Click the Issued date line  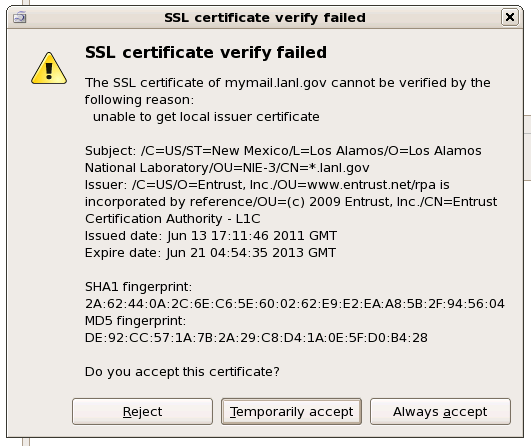click(211, 236)
